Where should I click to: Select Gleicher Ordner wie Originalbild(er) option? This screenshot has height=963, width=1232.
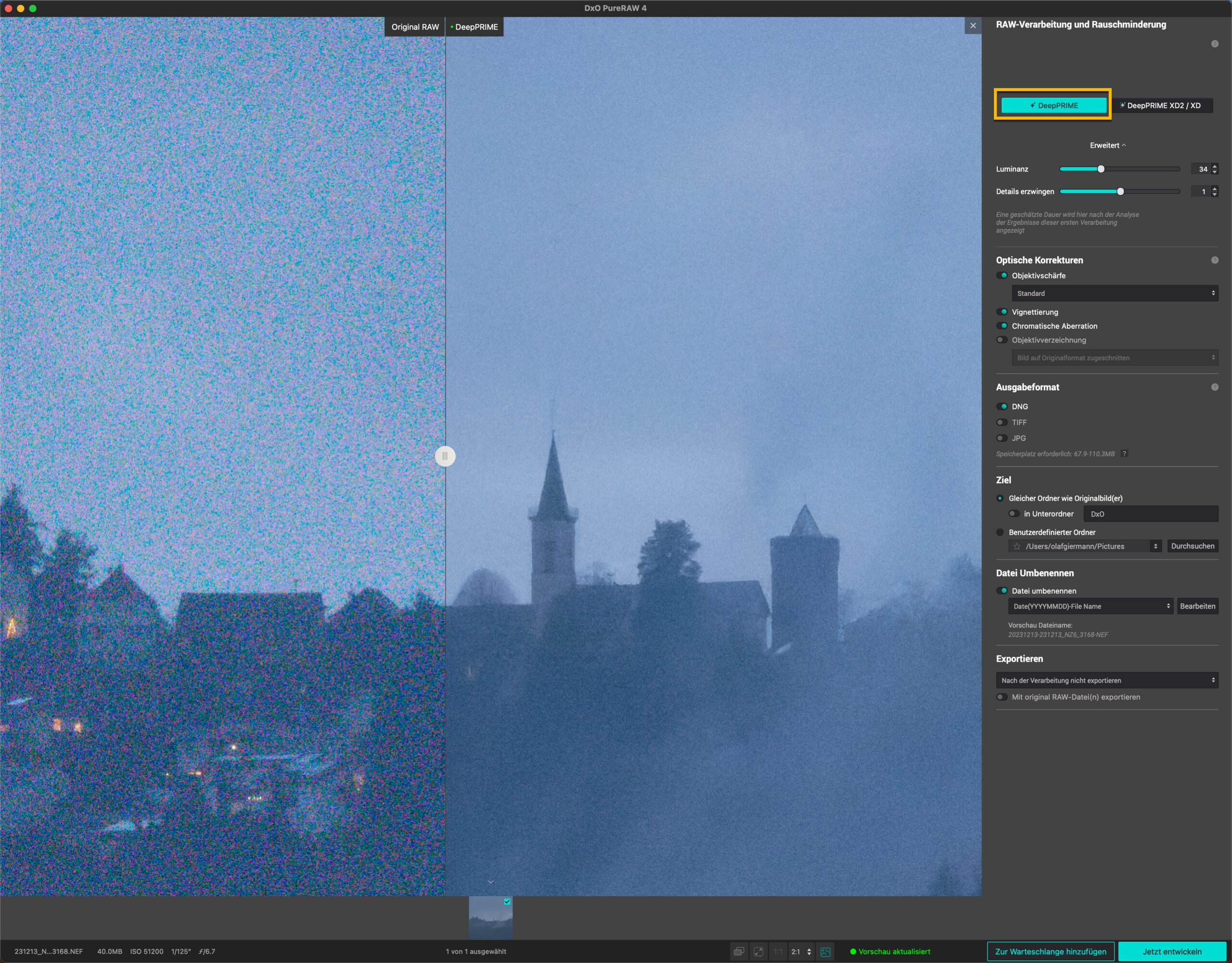[x=1000, y=498]
